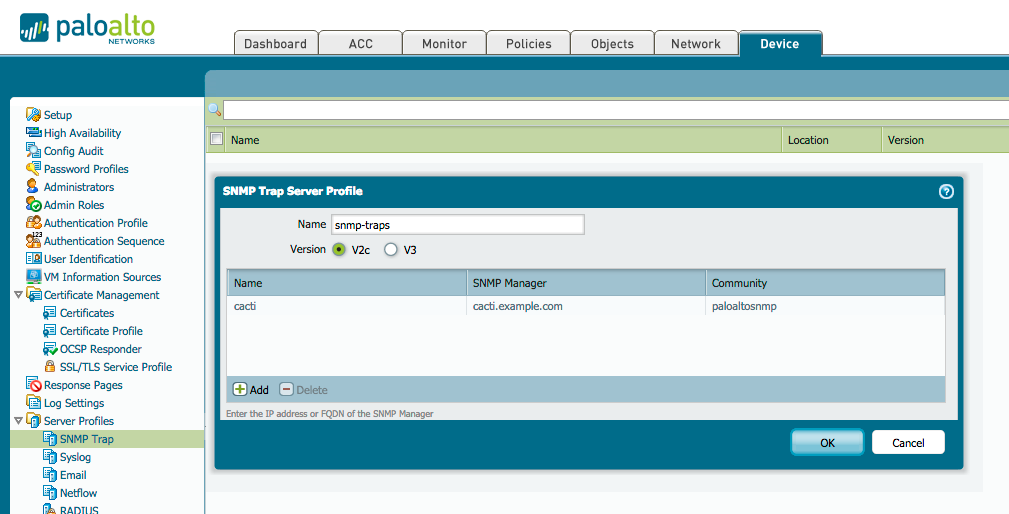Switch to the Monitor tab

click(444, 43)
